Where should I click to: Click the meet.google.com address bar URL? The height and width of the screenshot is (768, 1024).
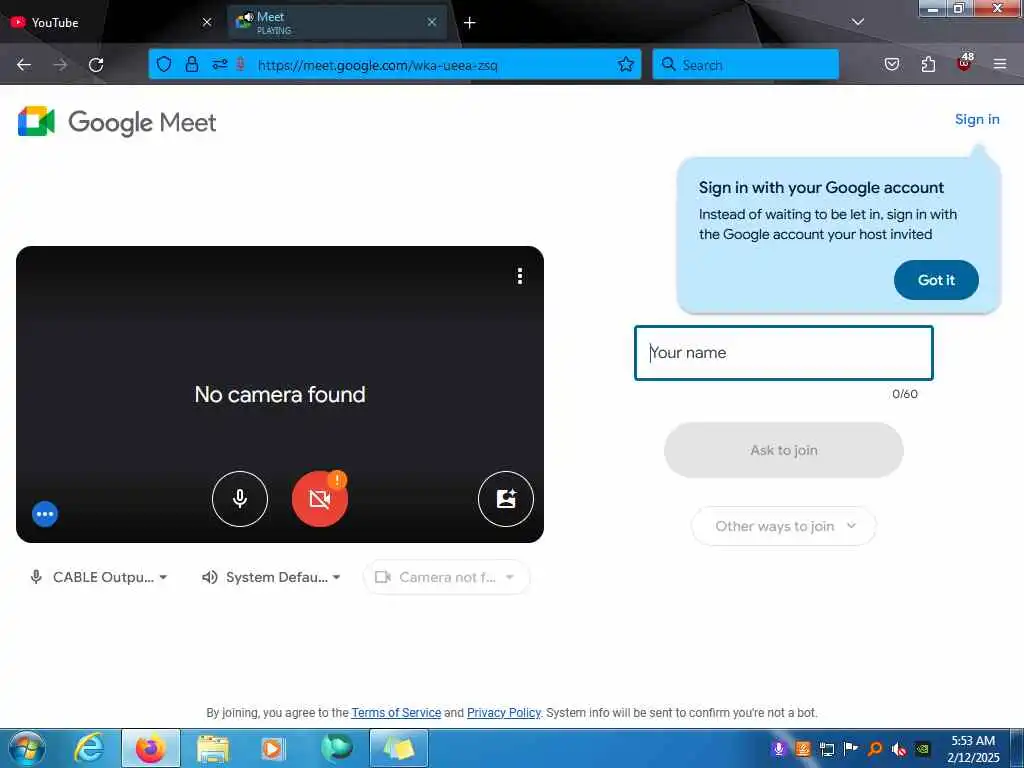click(x=377, y=65)
